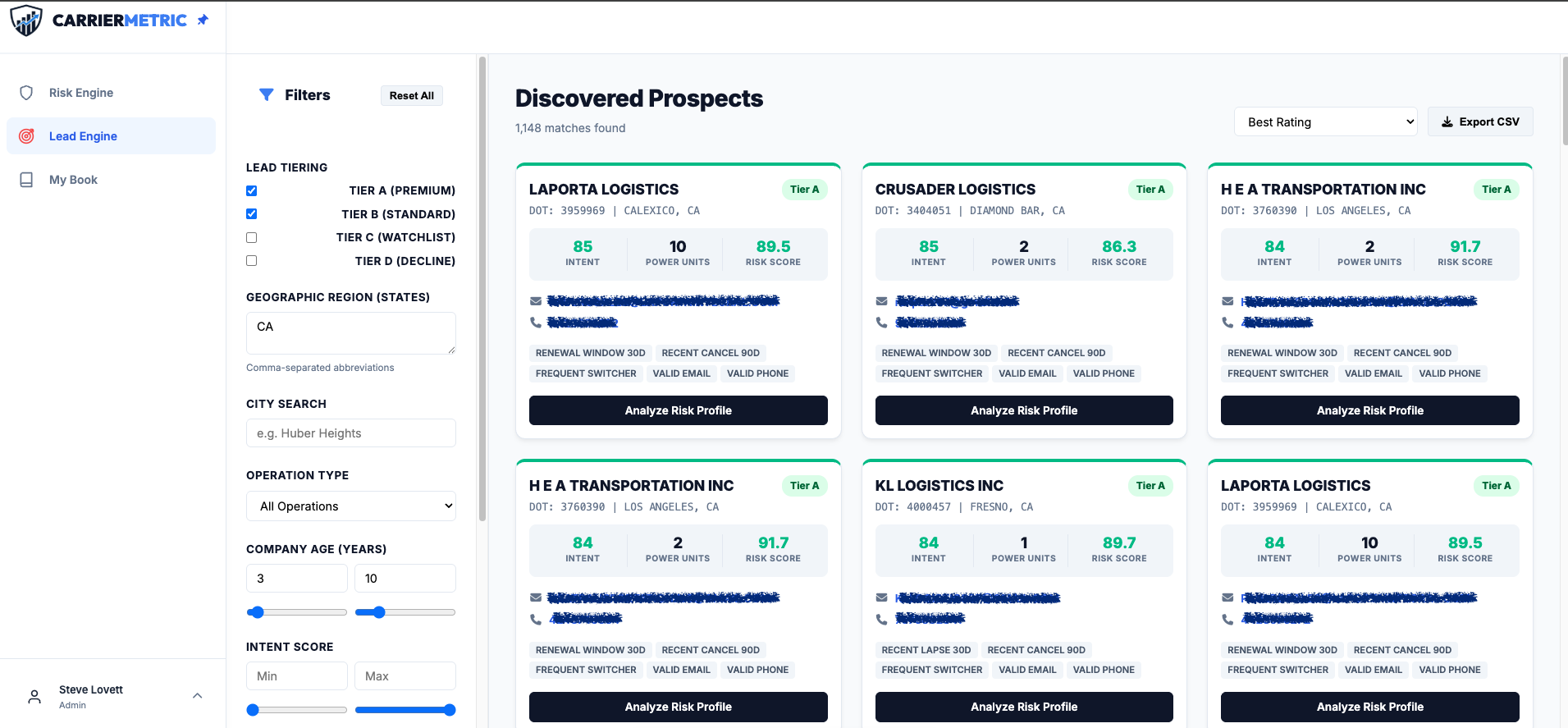The width and height of the screenshot is (1568, 728).
Task: Uncheck Tier A (Premium) checkbox
Action: 252,190
